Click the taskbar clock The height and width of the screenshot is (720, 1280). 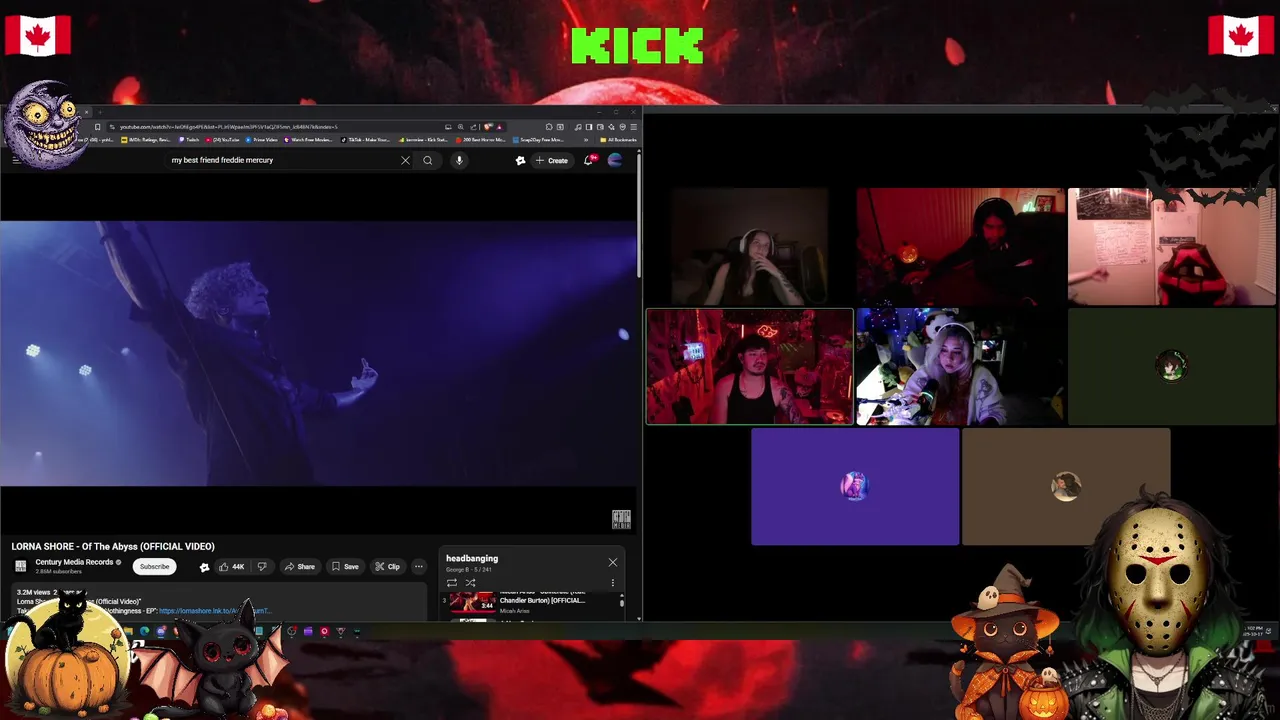[1254, 631]
